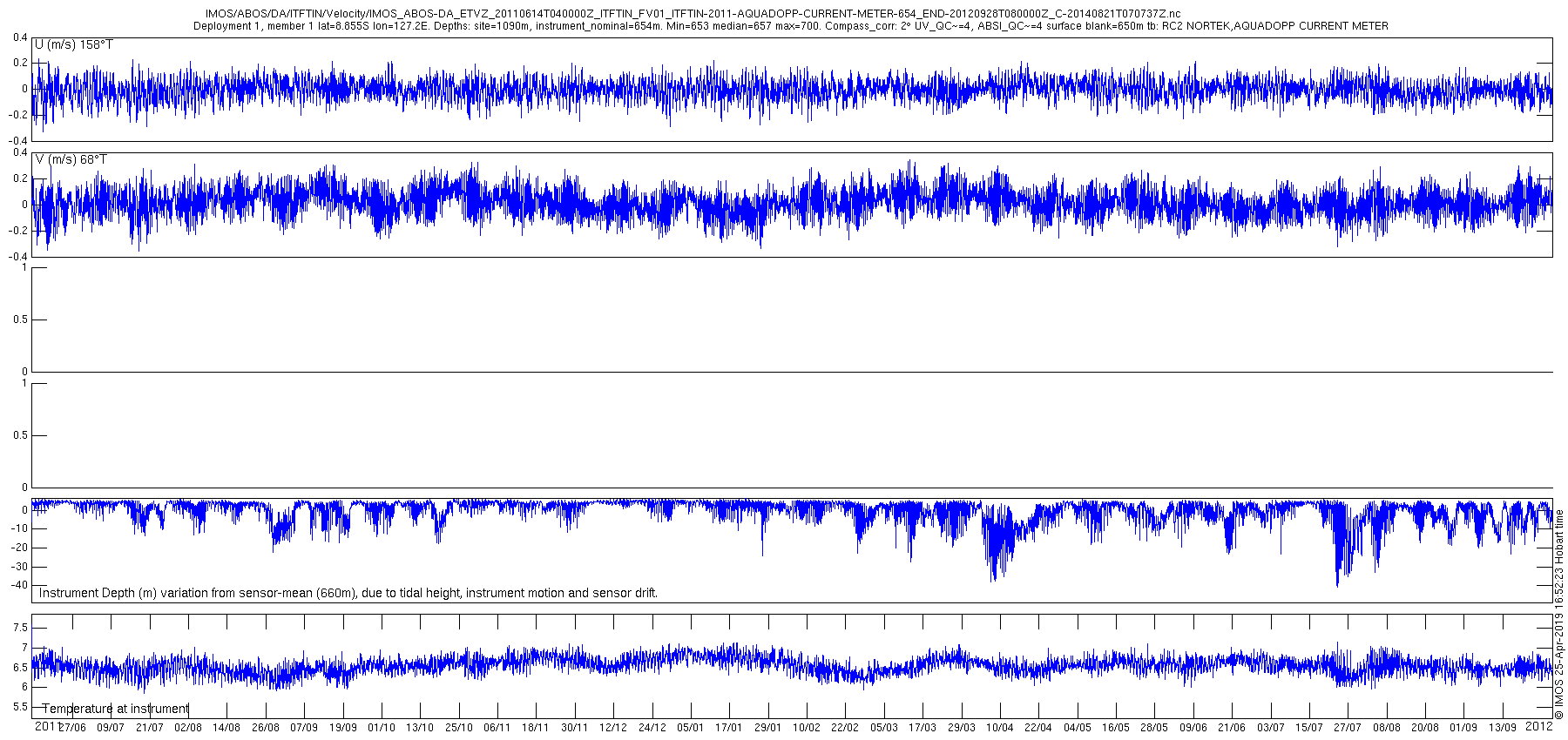Select the '30/11' date tick label

[575, 728]
